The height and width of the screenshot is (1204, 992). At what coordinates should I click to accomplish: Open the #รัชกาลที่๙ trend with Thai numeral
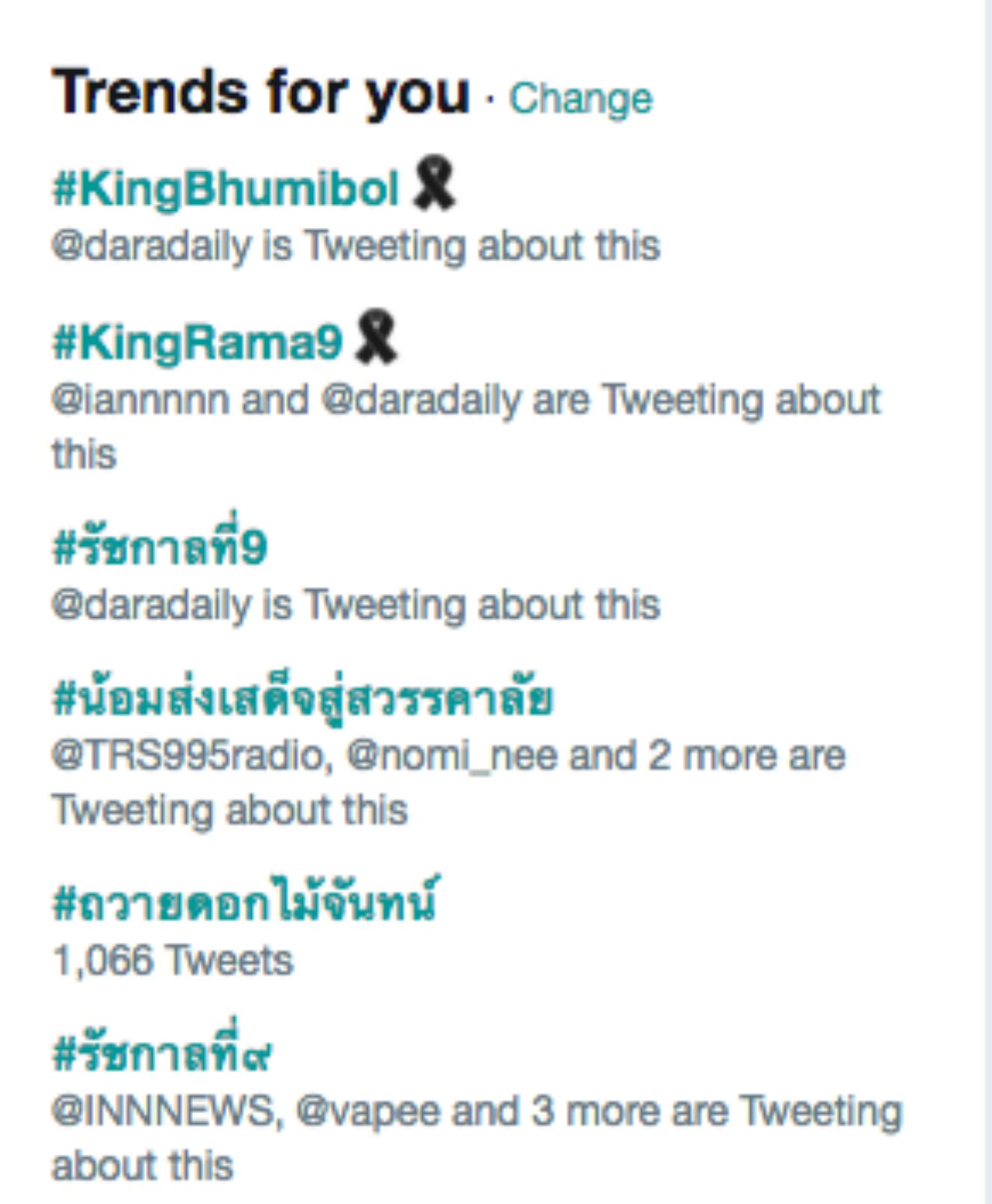(161, 1054)
